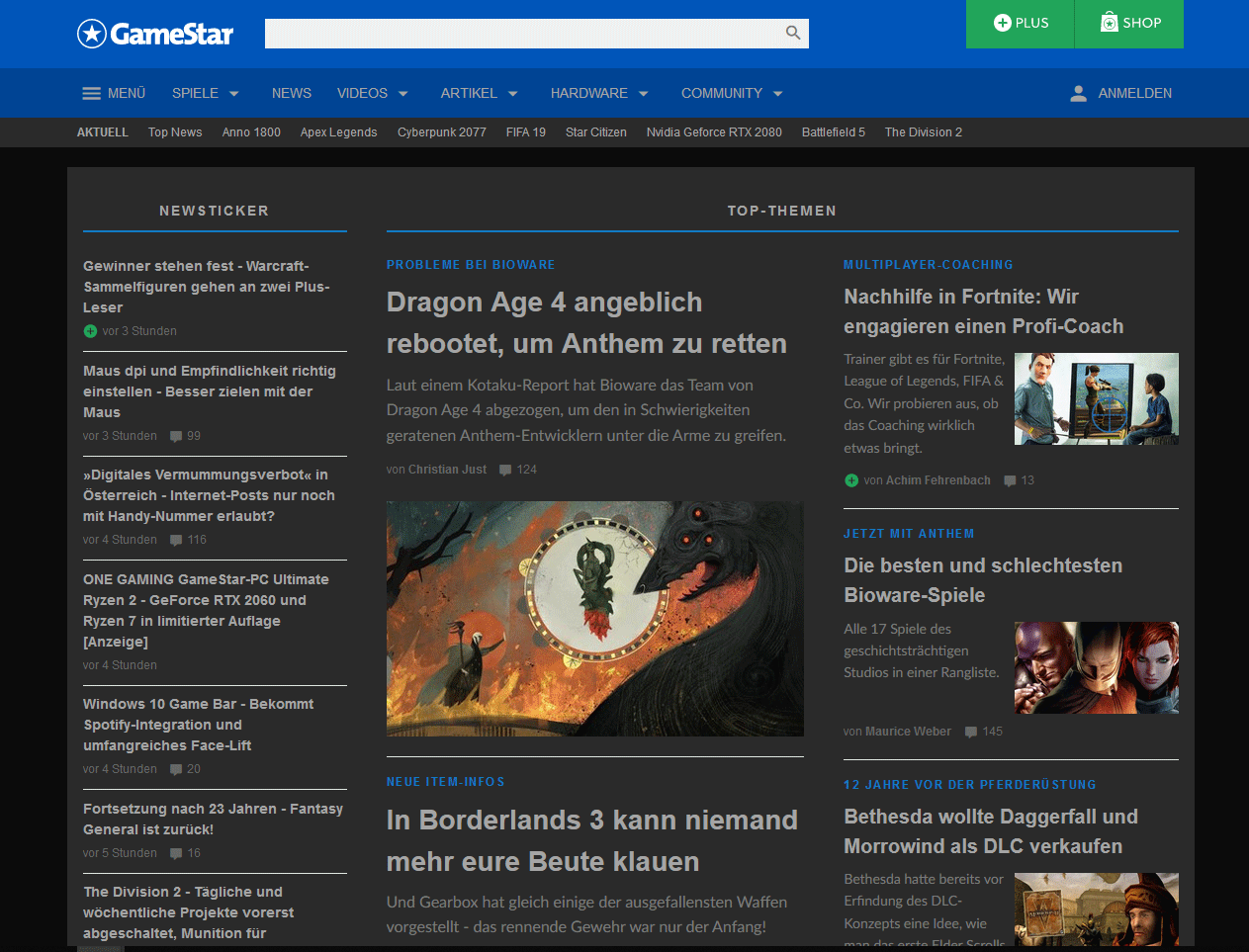Click comment icon with 99 comments
Screen dimensions: 1249x952
tap(176, 436)
